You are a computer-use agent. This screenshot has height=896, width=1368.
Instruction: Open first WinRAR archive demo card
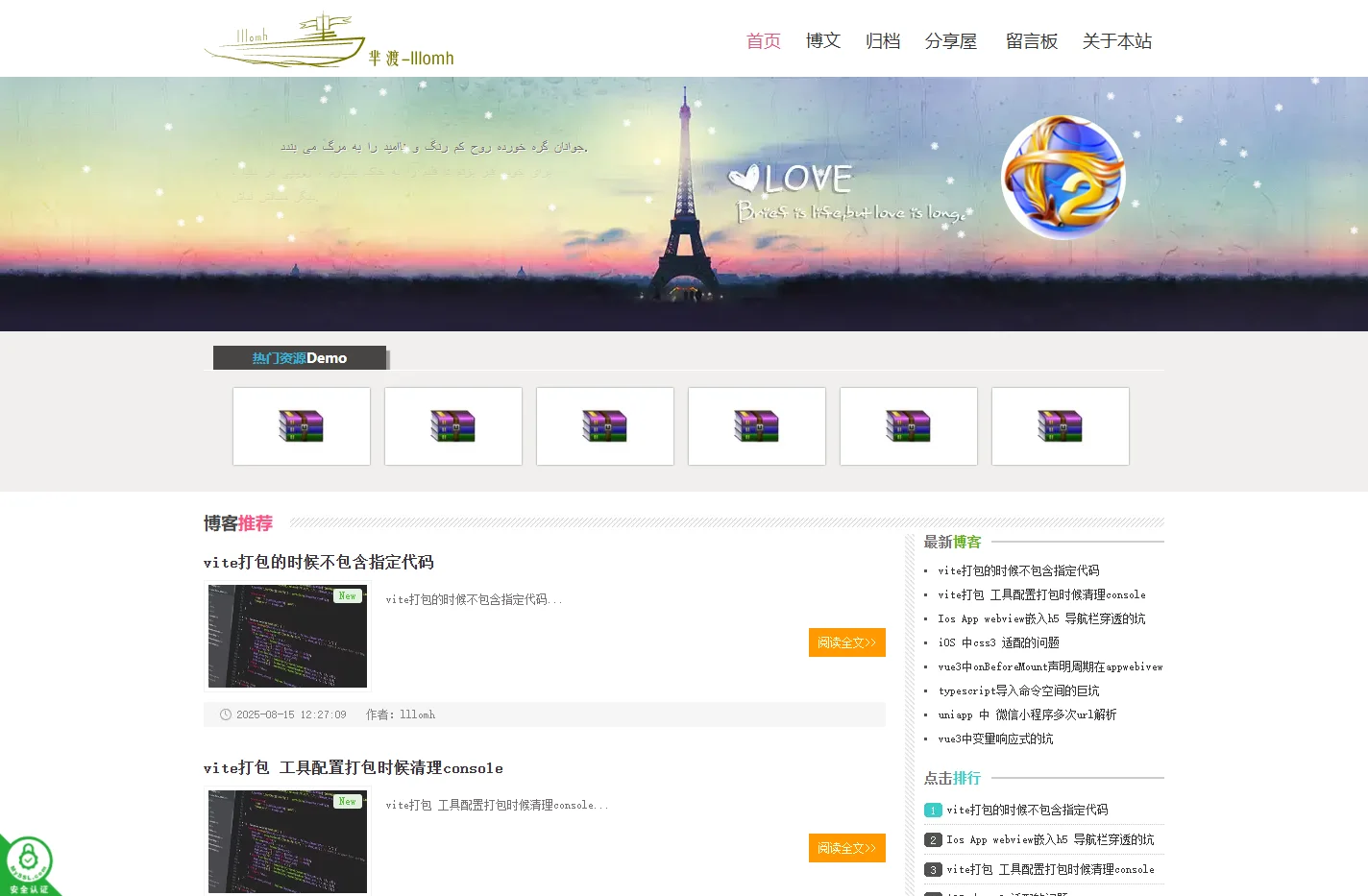(302, 426)
